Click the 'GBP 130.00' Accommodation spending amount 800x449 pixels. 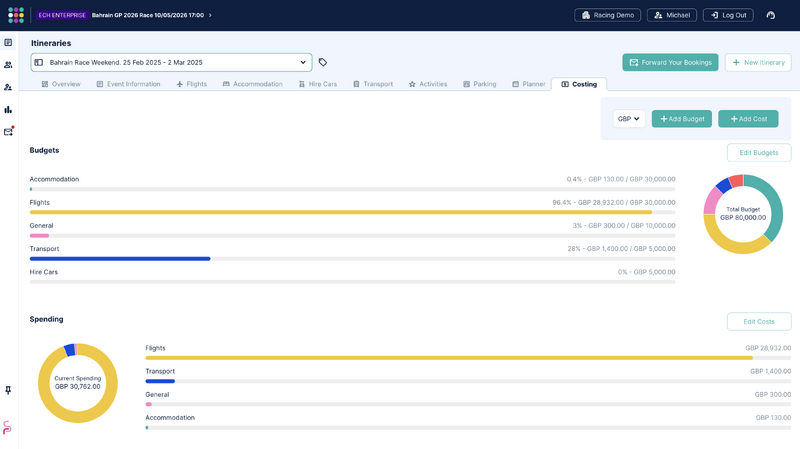(773, 417)
